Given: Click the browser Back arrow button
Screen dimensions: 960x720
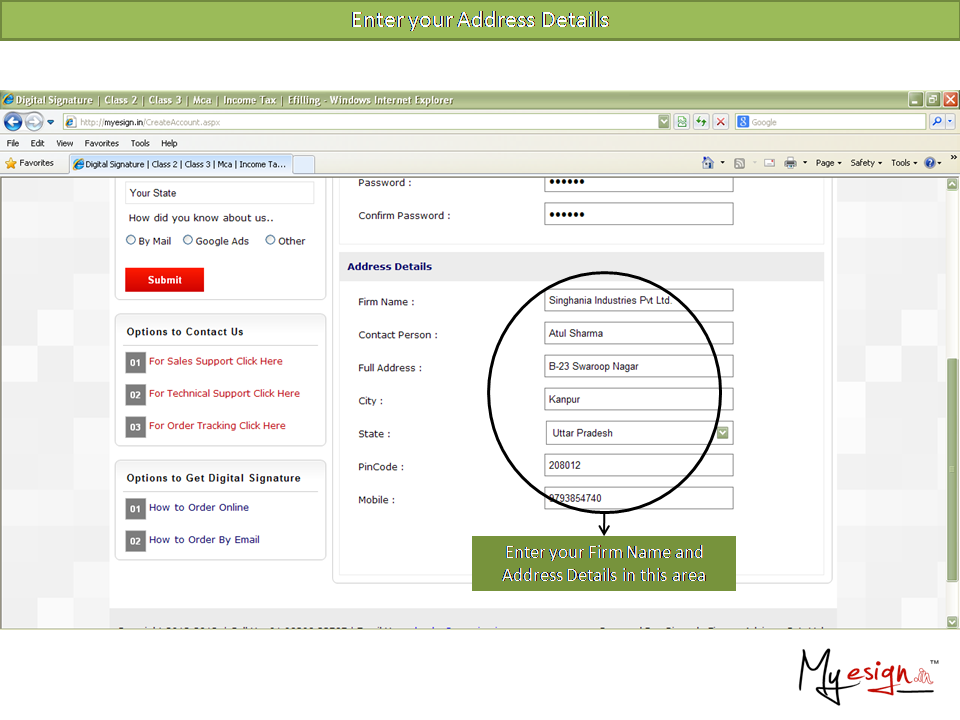Looking at the screenshot, I should [13, 122].
